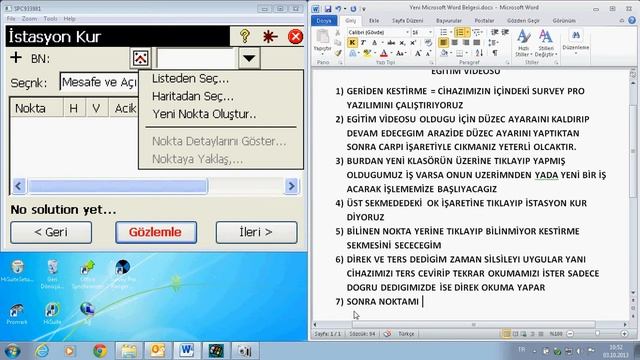Viewport: 640px width, 360px height.
Task: Click the Word zoom slider
Action: tap(597, 334)
